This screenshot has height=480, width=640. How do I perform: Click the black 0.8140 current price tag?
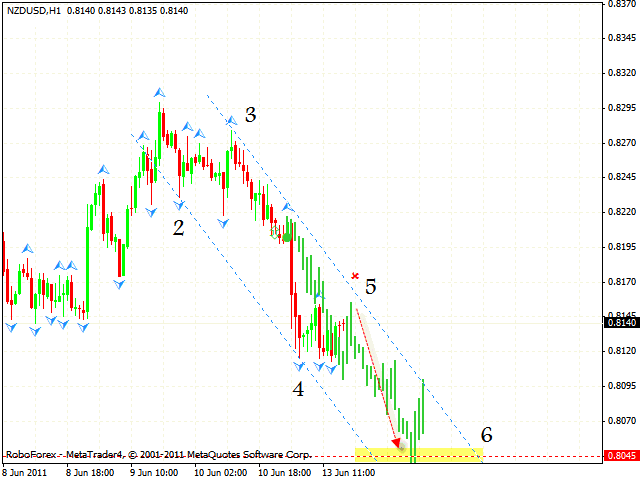pyautogui.click(x=621, y=322)
